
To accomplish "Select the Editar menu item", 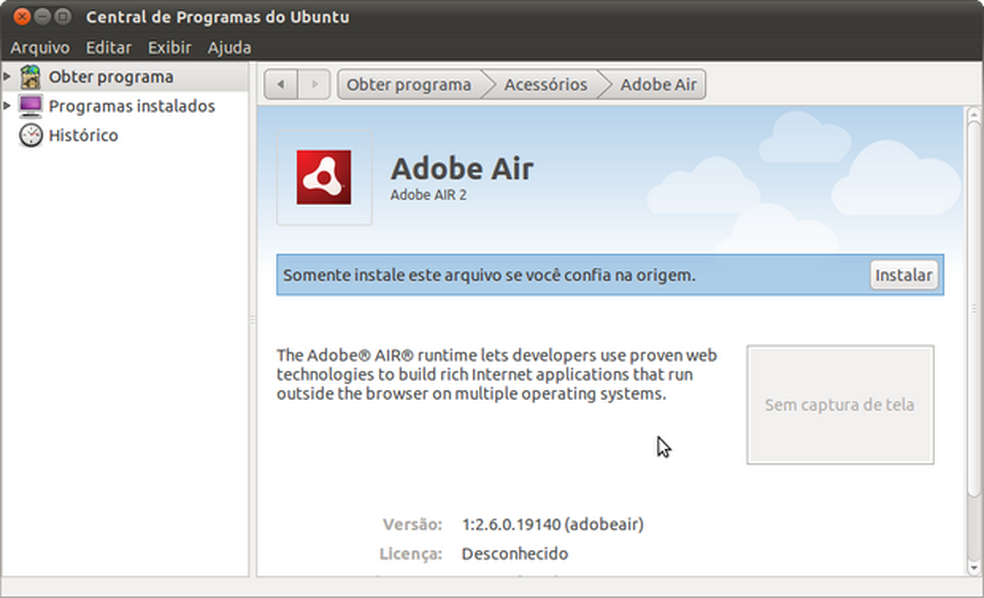I will tap(108, 47).
